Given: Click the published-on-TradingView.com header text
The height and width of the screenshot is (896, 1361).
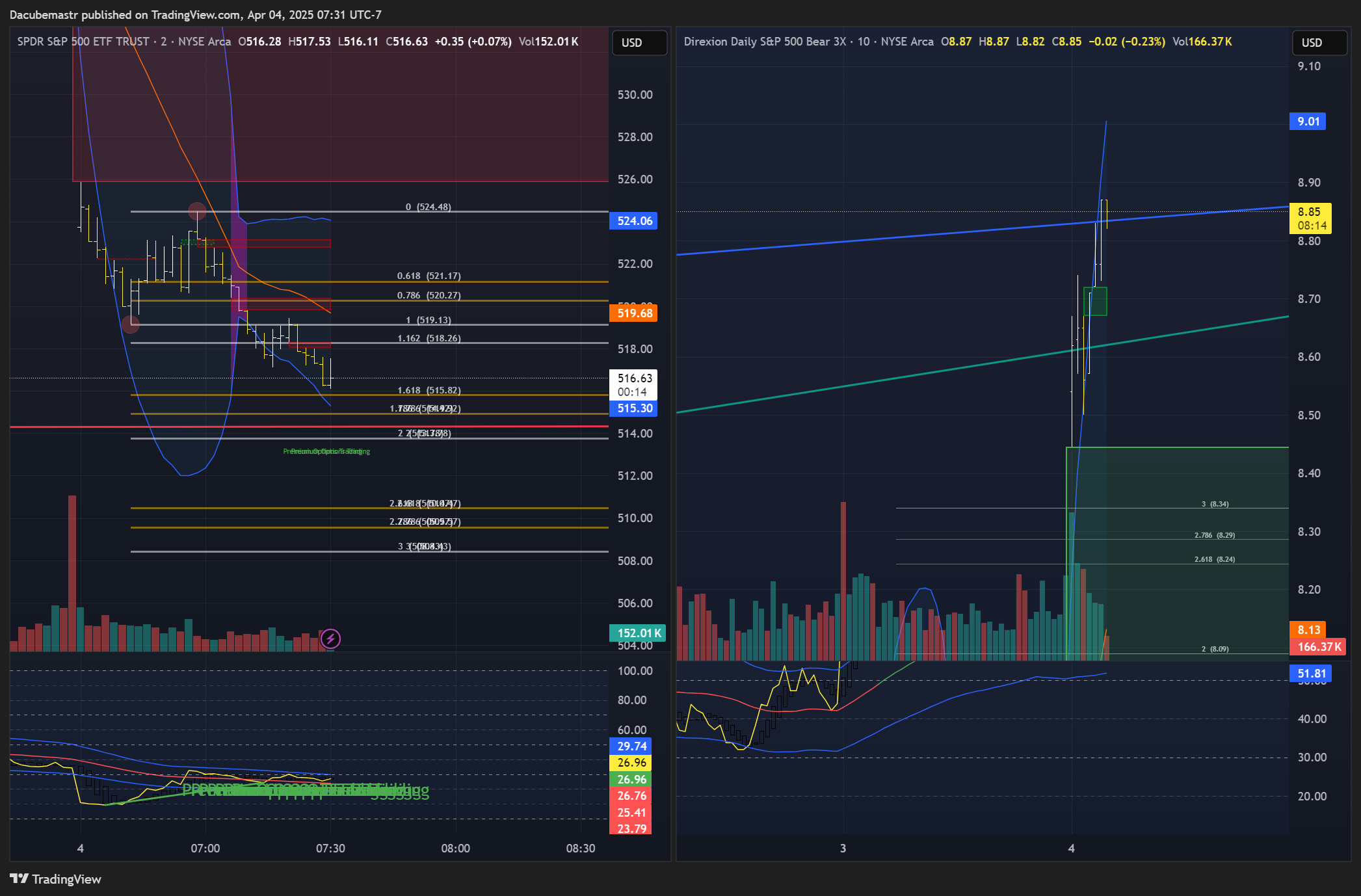Looking at the screenshot, I should click(196, 14).
